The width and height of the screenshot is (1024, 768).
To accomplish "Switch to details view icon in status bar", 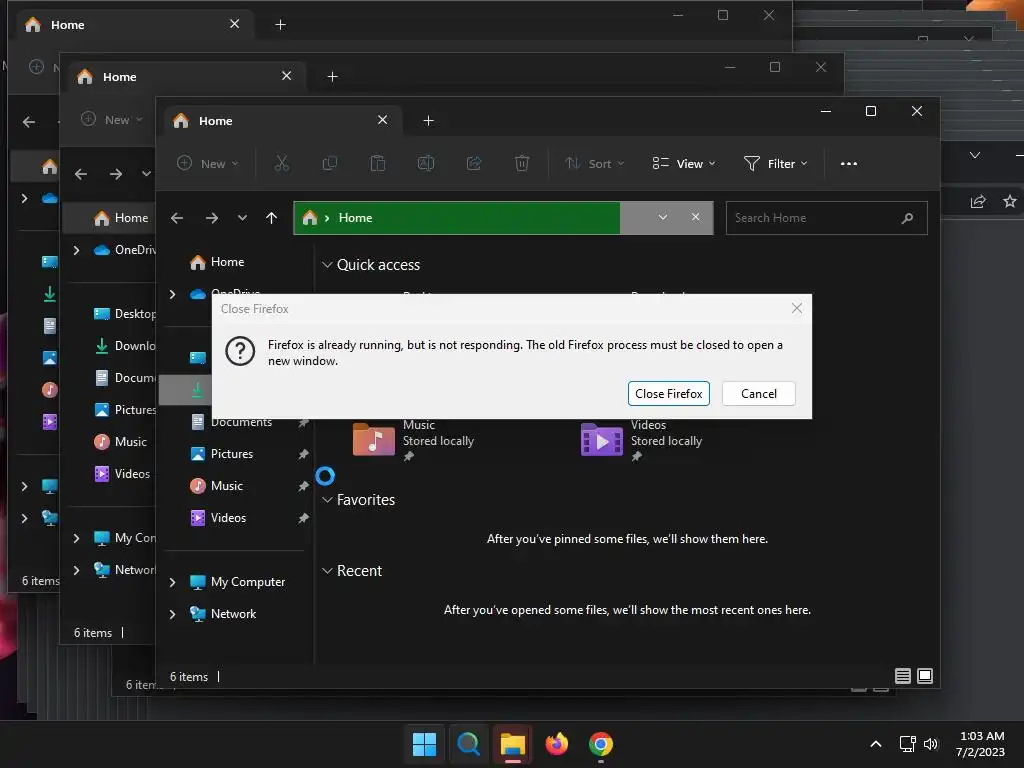I will pos(903,676).
